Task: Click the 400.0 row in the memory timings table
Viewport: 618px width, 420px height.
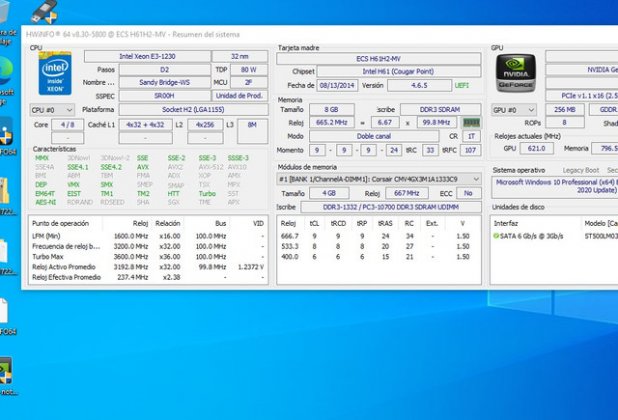Action: [x=378, y=256]
